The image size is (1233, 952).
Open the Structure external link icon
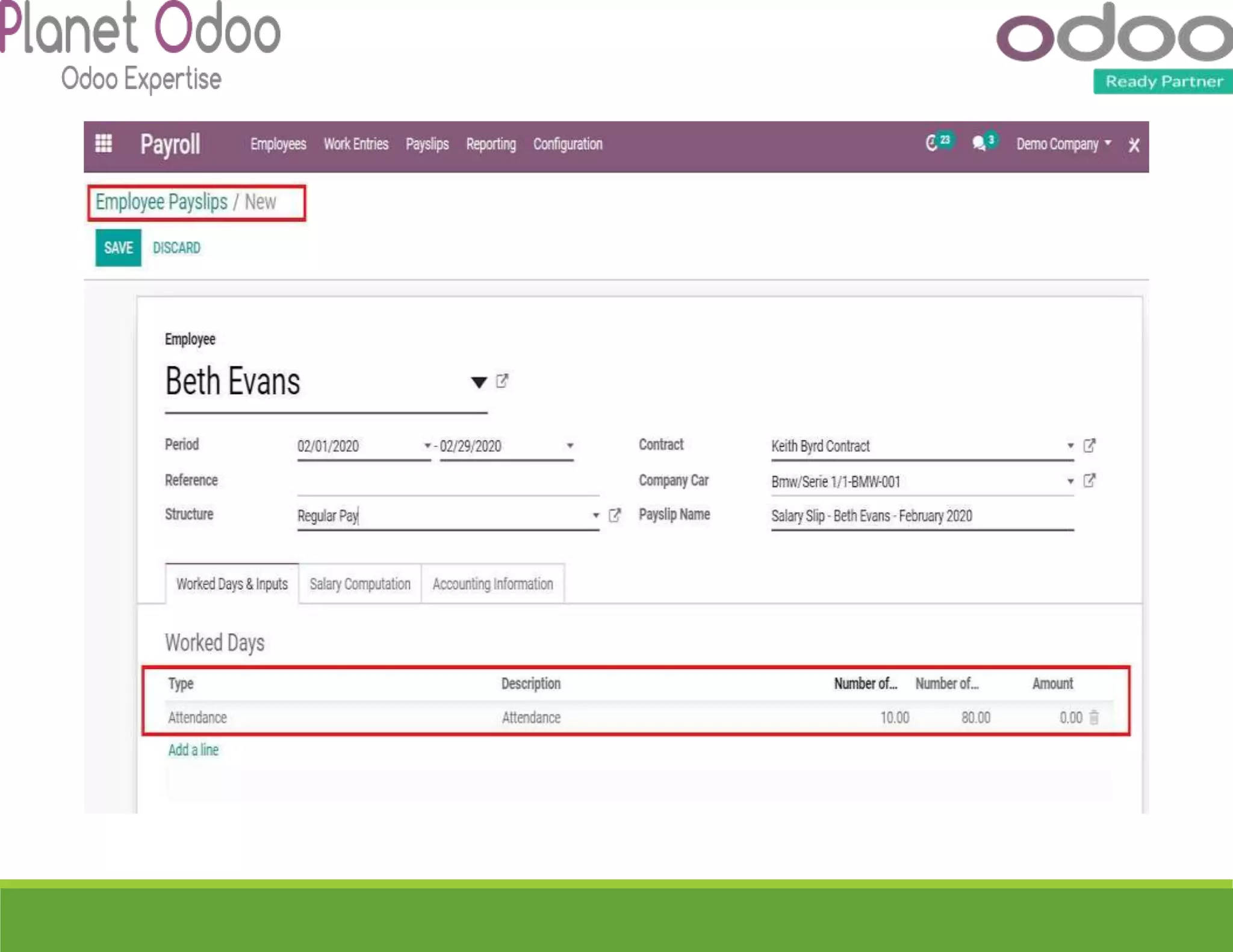click(x=615, y=516)
